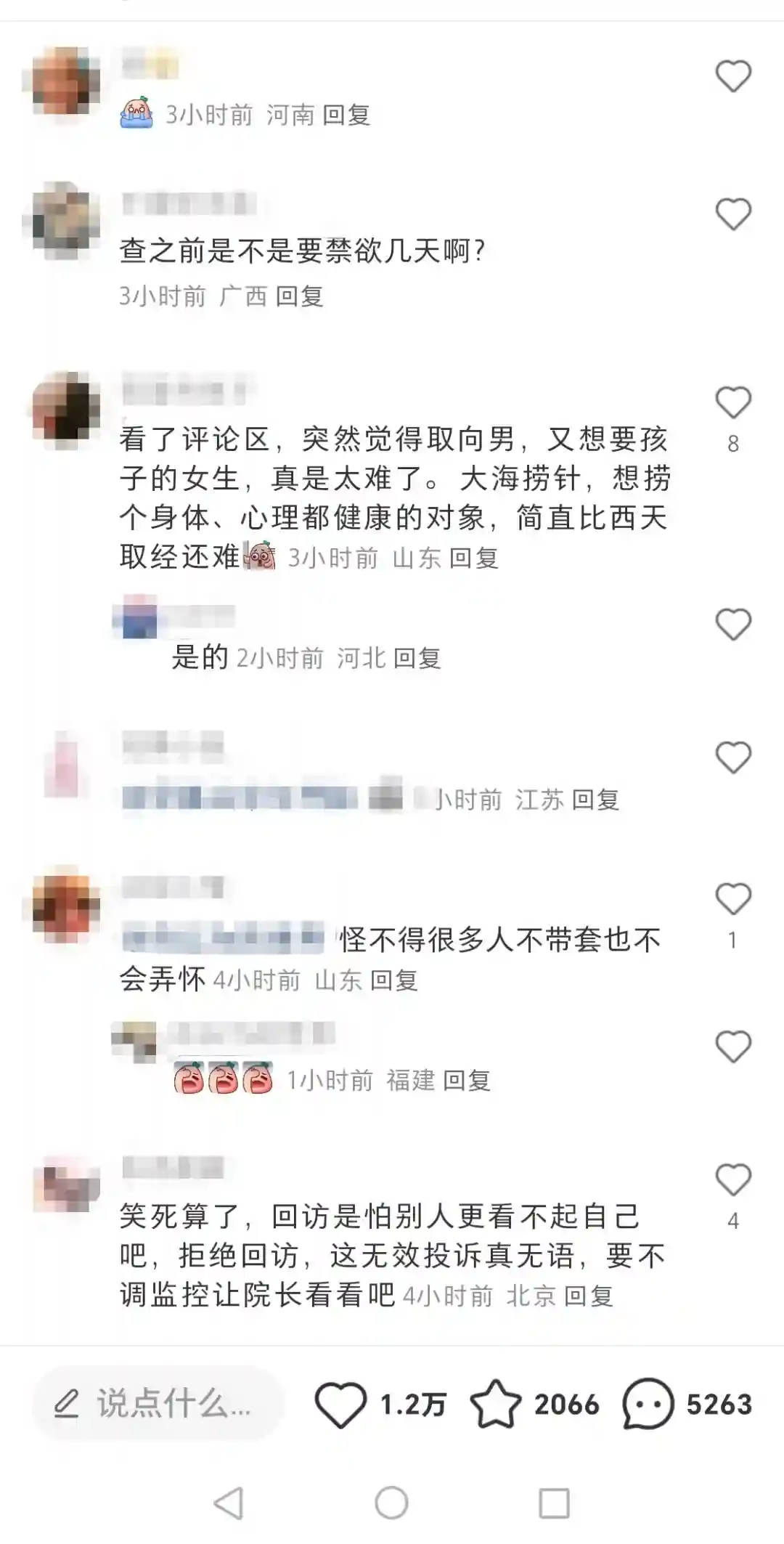Tap 回复 on the 河北 reply
The height and width of the screenshot is (1544, 784).
(x=417, y=658)
